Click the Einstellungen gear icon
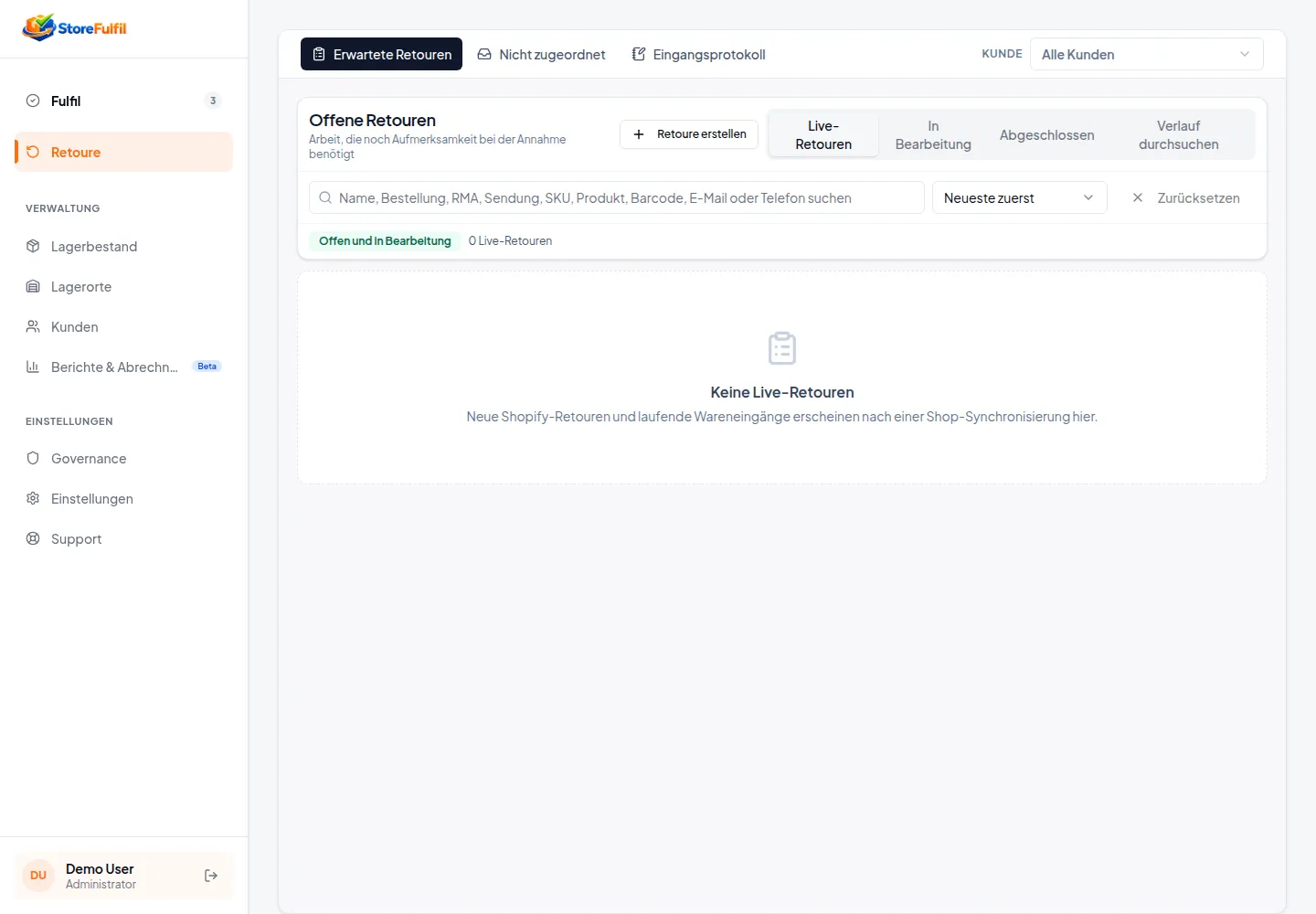The width and height of the screenshot is (1316, 914). [33, 498]
